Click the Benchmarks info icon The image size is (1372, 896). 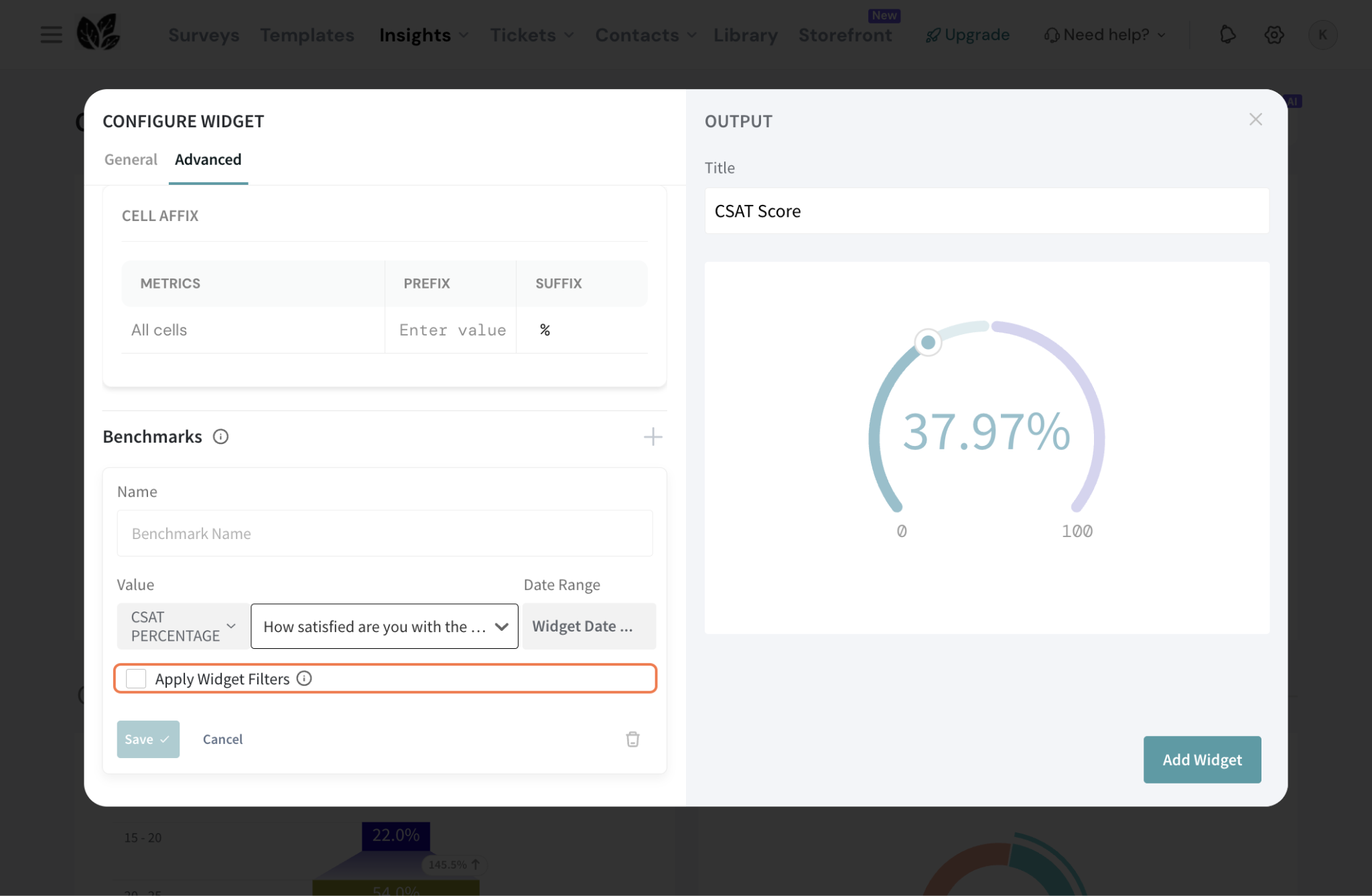click(220, 437)
